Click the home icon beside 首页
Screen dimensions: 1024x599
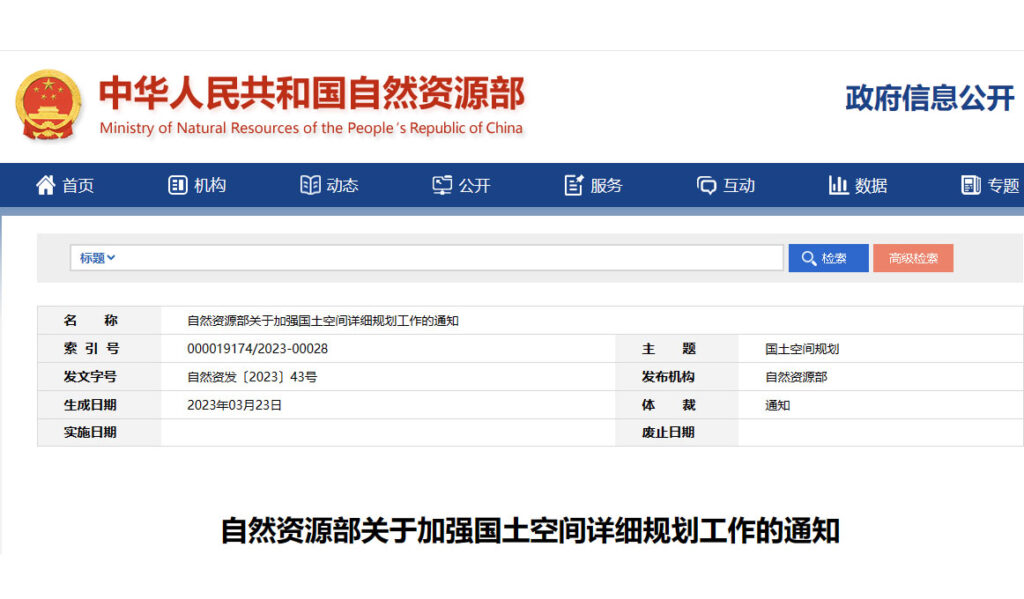coord(46,186)
